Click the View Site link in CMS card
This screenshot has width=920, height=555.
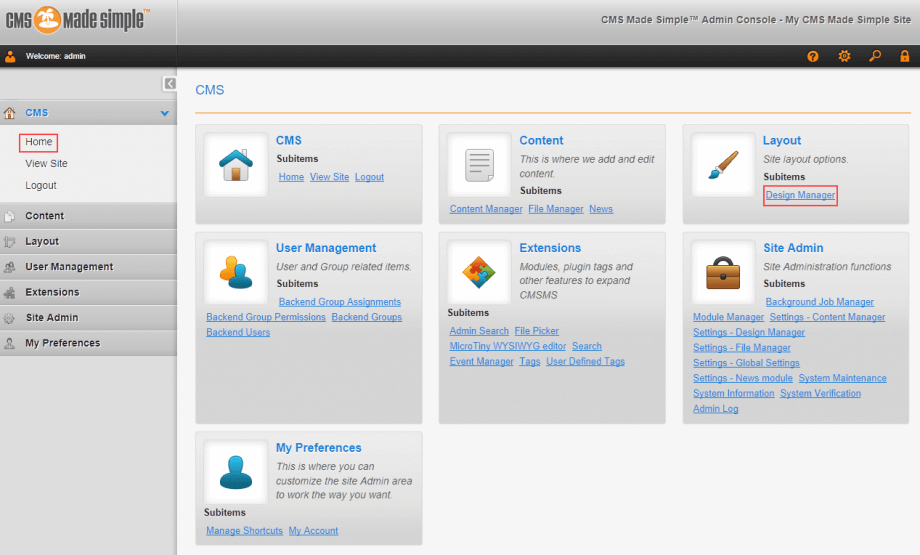click(329, 177)
